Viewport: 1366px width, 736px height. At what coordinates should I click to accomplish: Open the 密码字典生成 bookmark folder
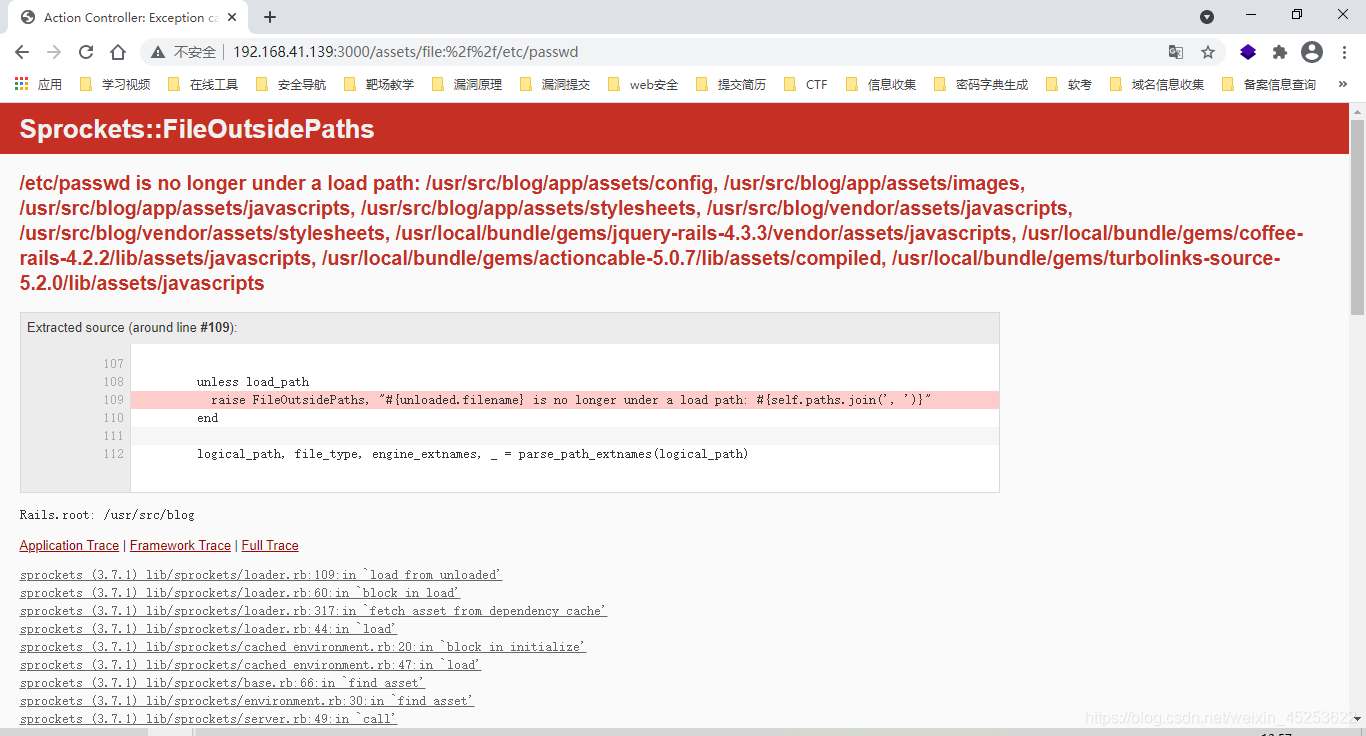[981, 84]
